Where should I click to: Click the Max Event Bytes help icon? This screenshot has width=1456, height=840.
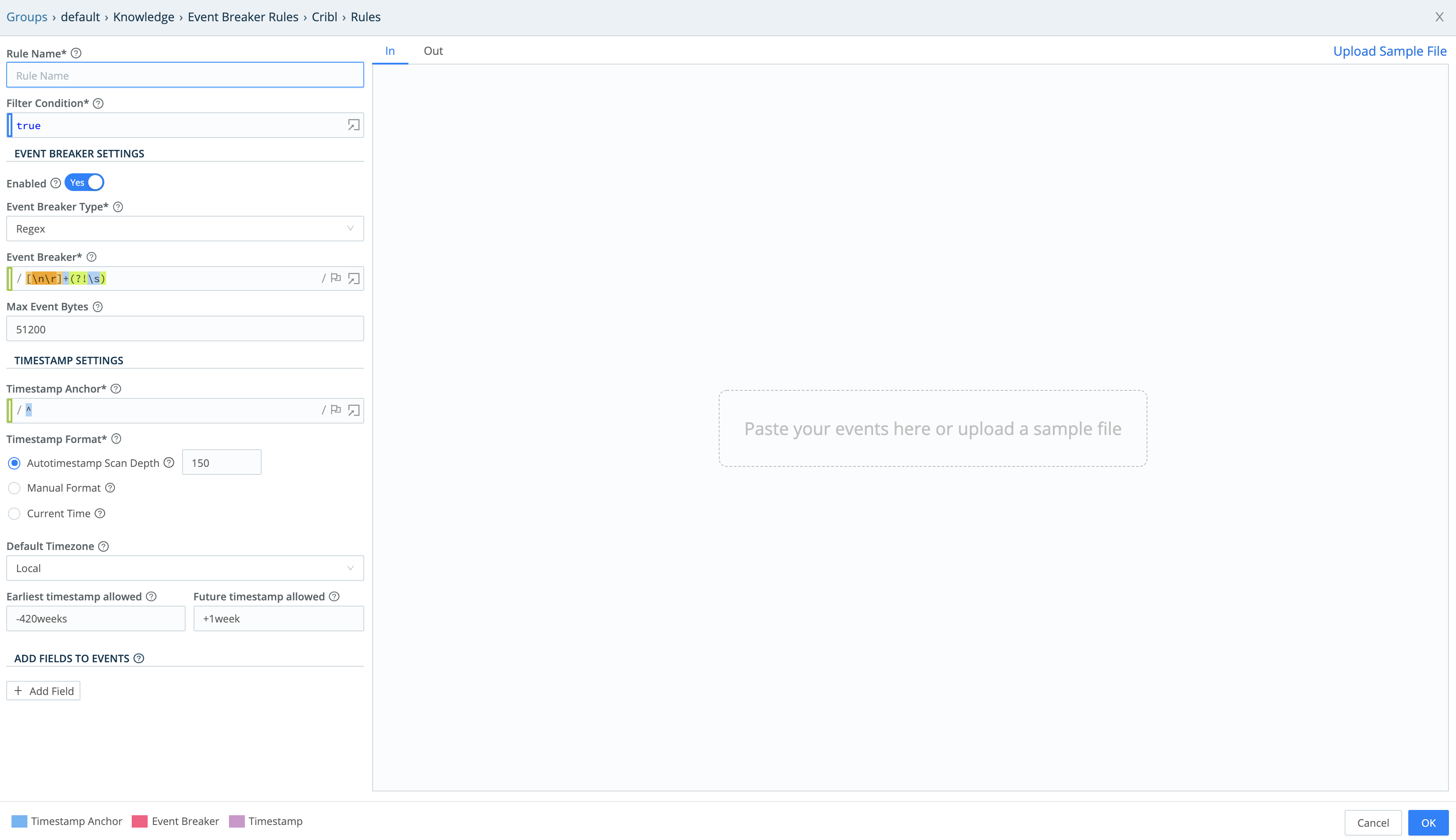[98, 306]
